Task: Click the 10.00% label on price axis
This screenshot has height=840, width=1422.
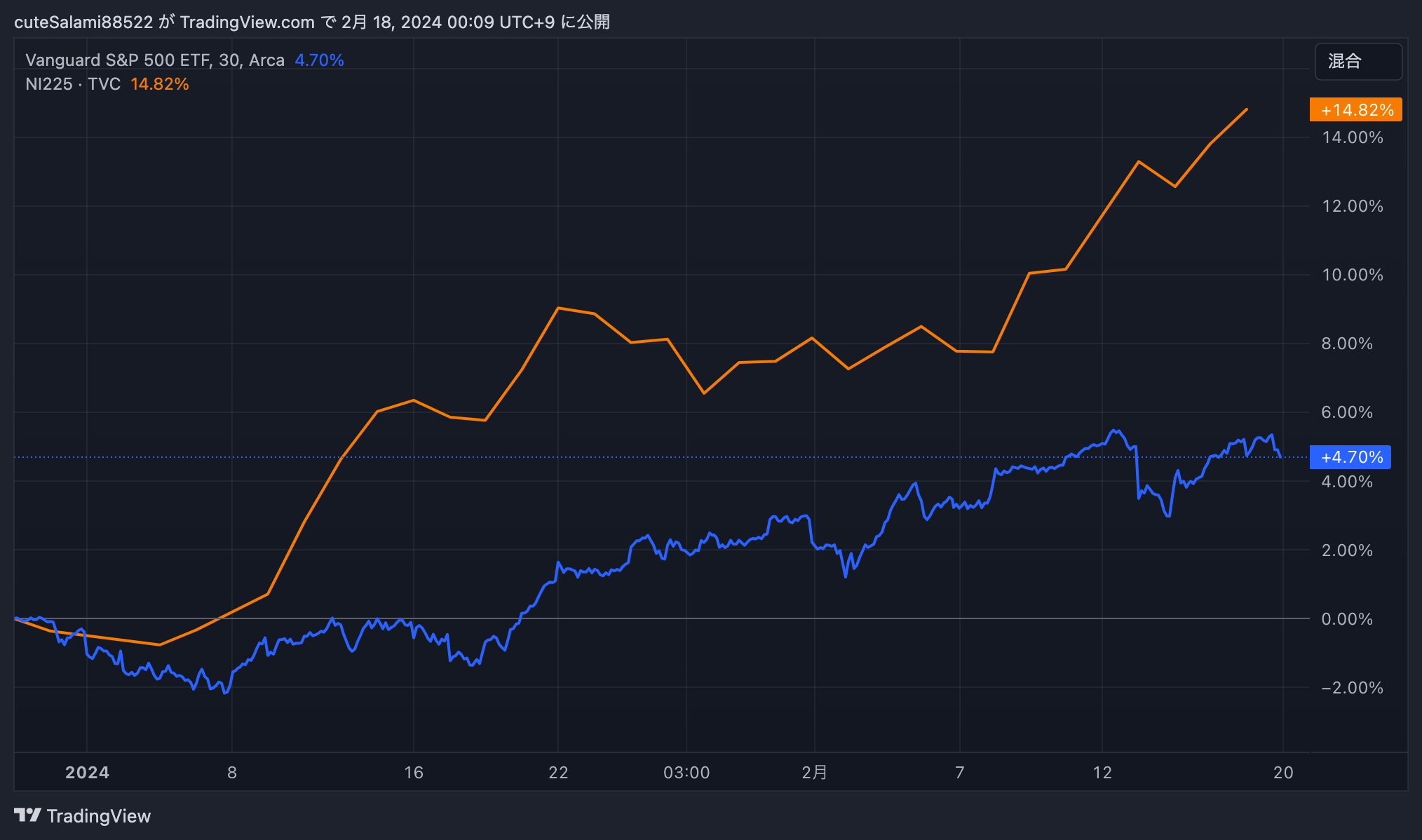Action: coord(1352,275)
